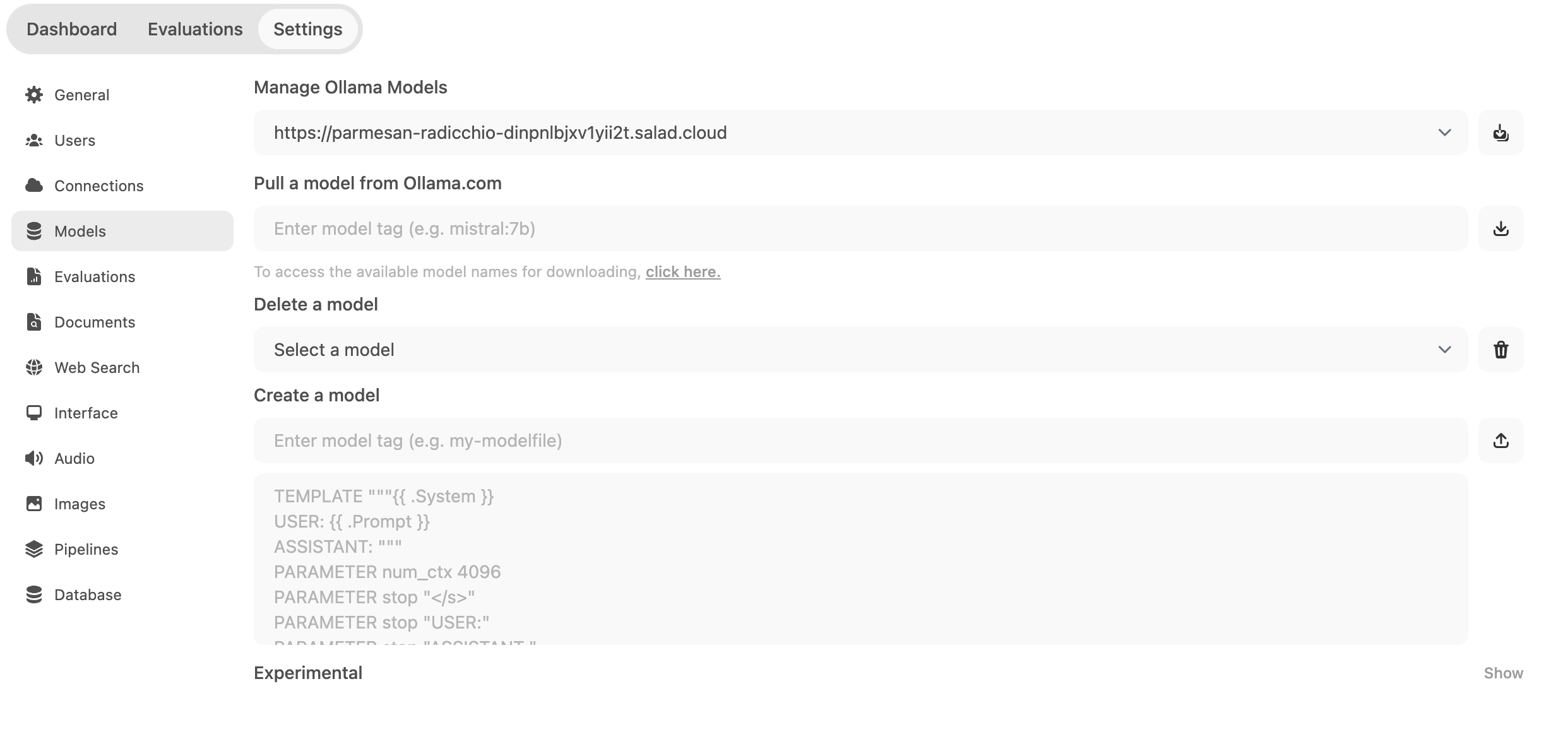
Task: Focus the pull model tag input
Action: 861,228
